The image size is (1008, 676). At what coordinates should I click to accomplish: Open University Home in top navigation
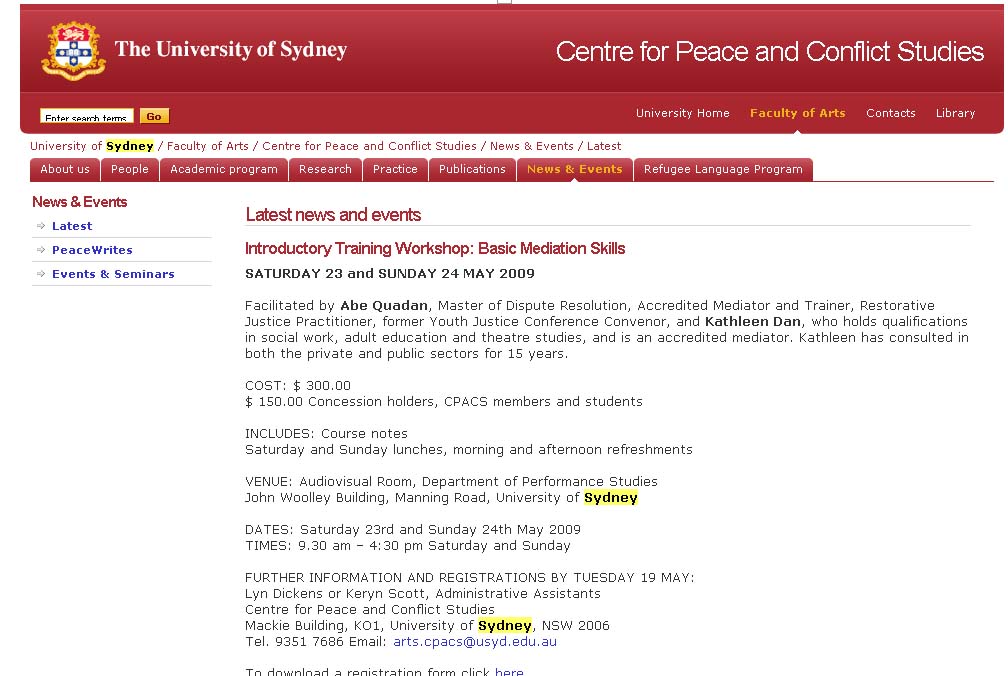coord(683,113)
